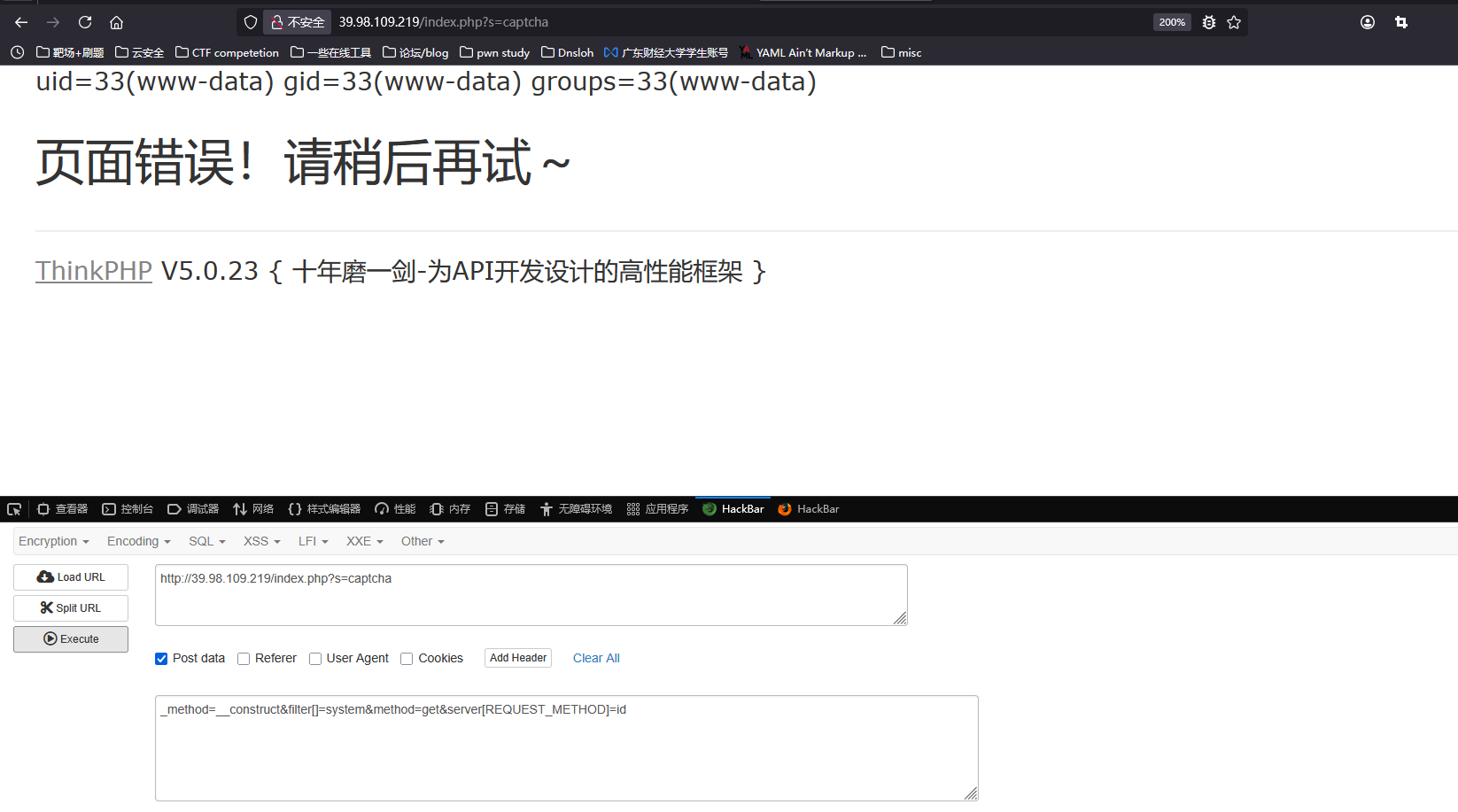
Task: Reload the current page
Action: point(85,22)
